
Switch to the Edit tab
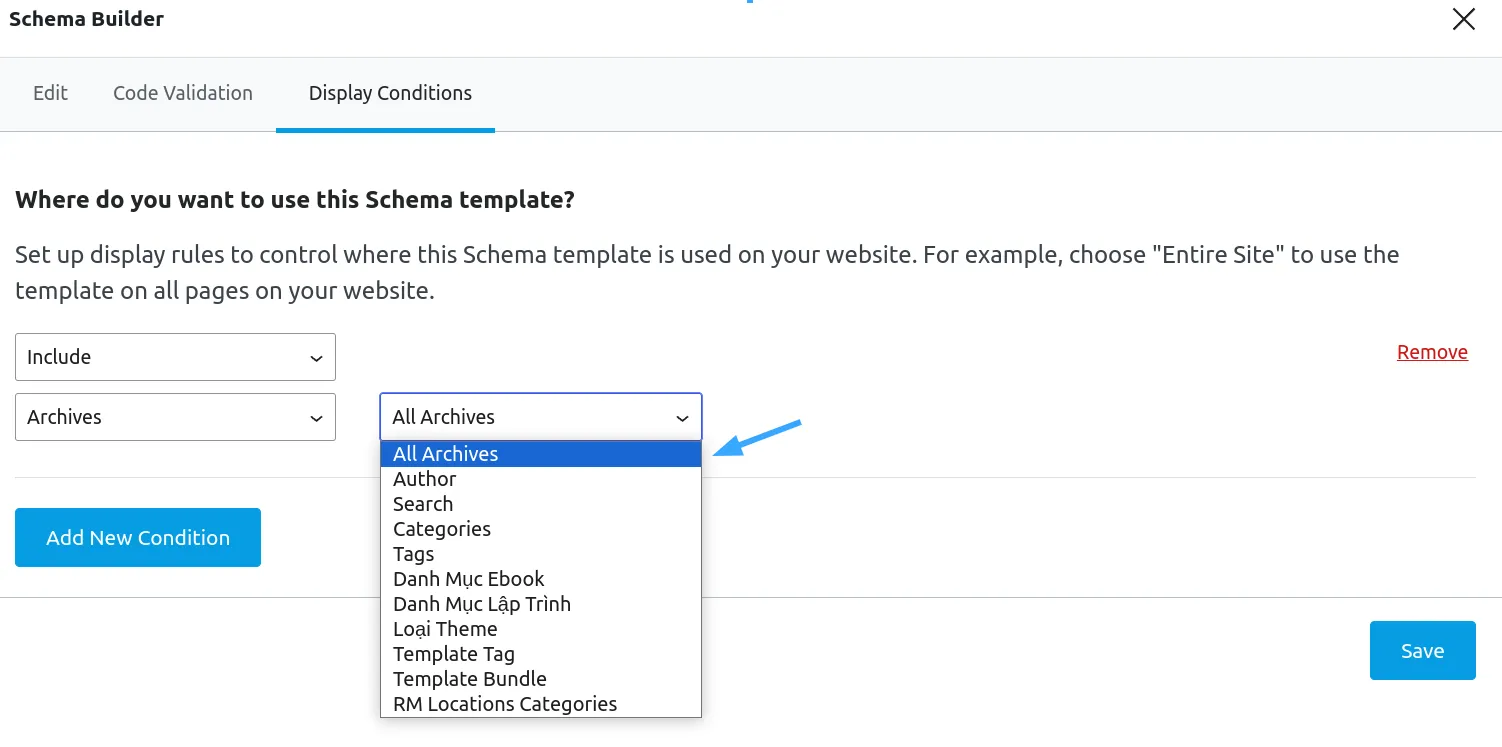click(50, 93)
